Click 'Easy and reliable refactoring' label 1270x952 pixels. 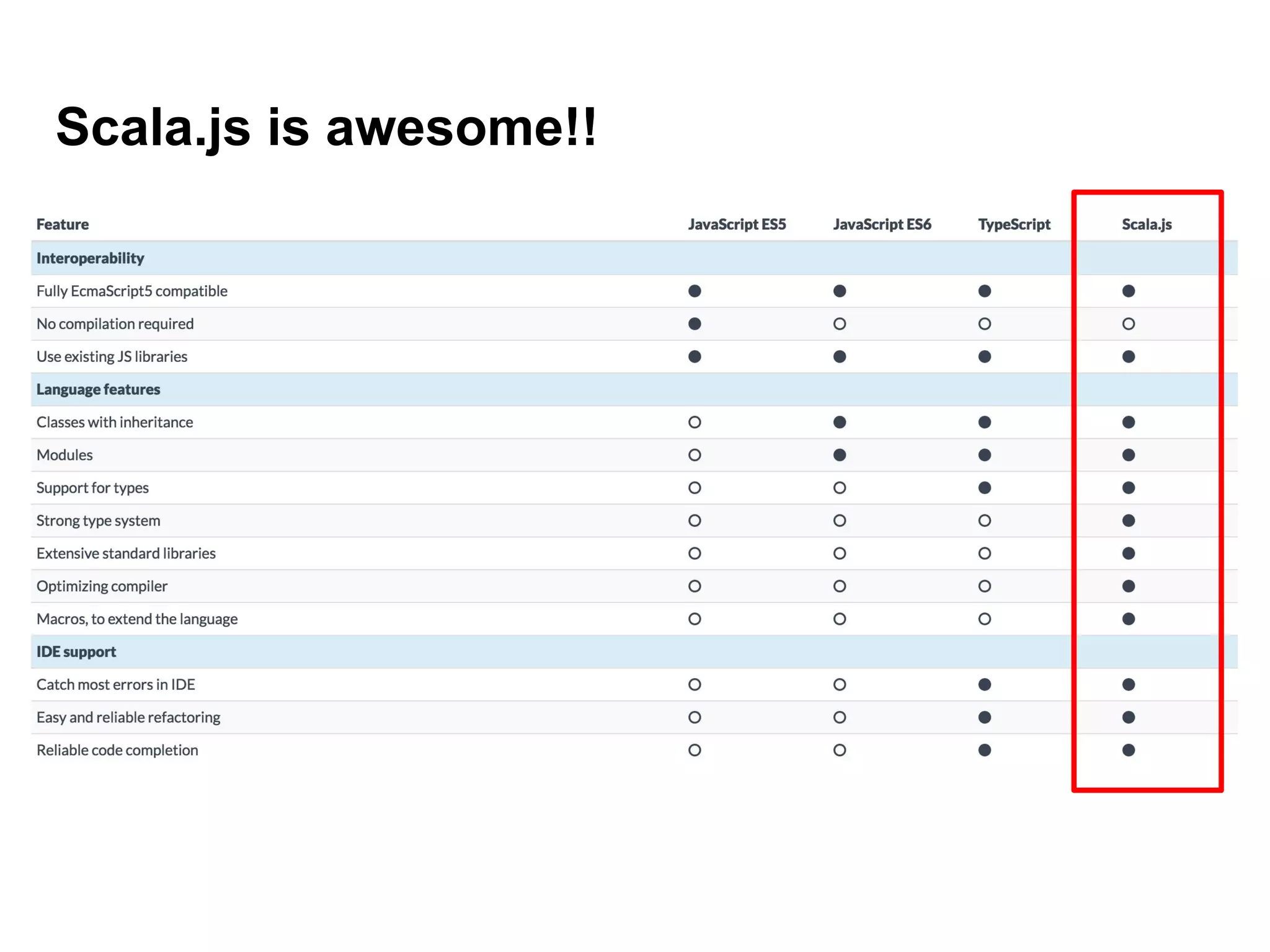coord(128,718)
